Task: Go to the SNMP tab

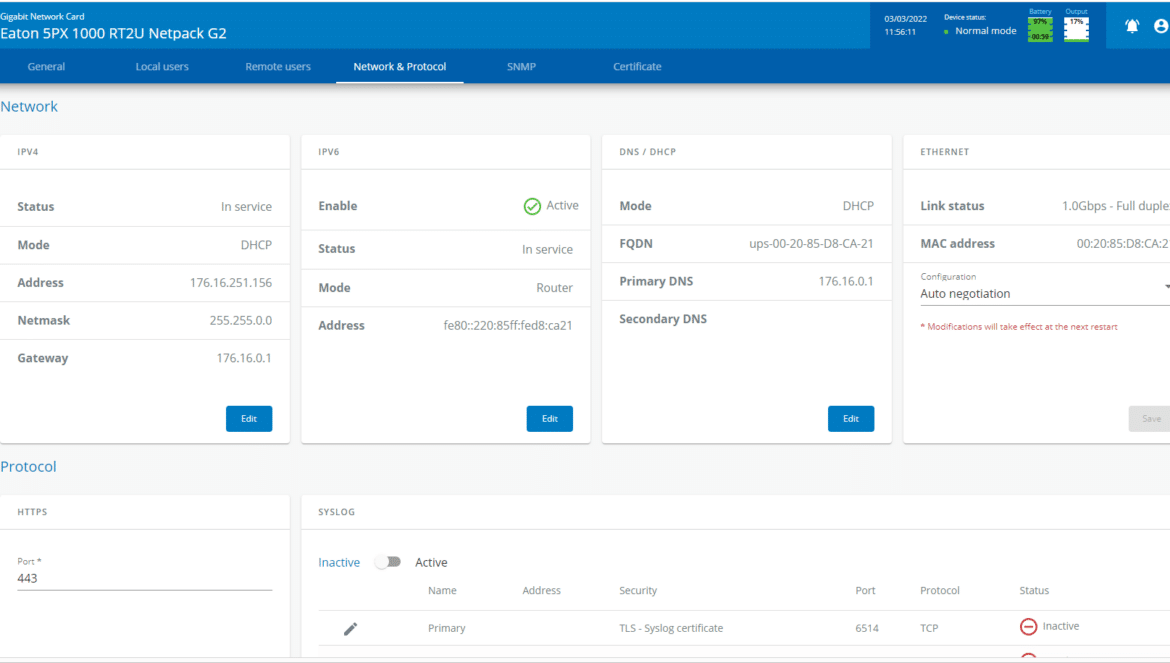Action: [522, 66]
